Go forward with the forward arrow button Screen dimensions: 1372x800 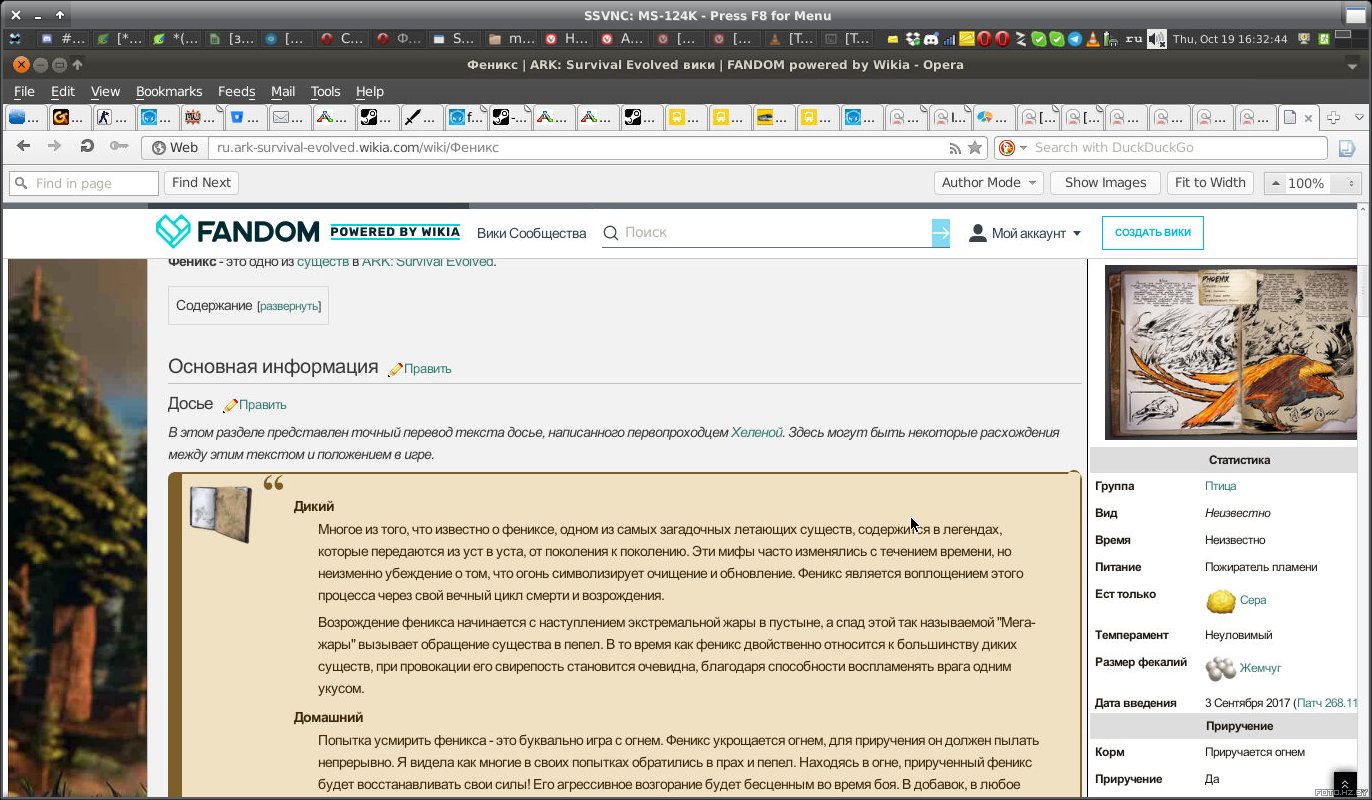tap(54, 147)
